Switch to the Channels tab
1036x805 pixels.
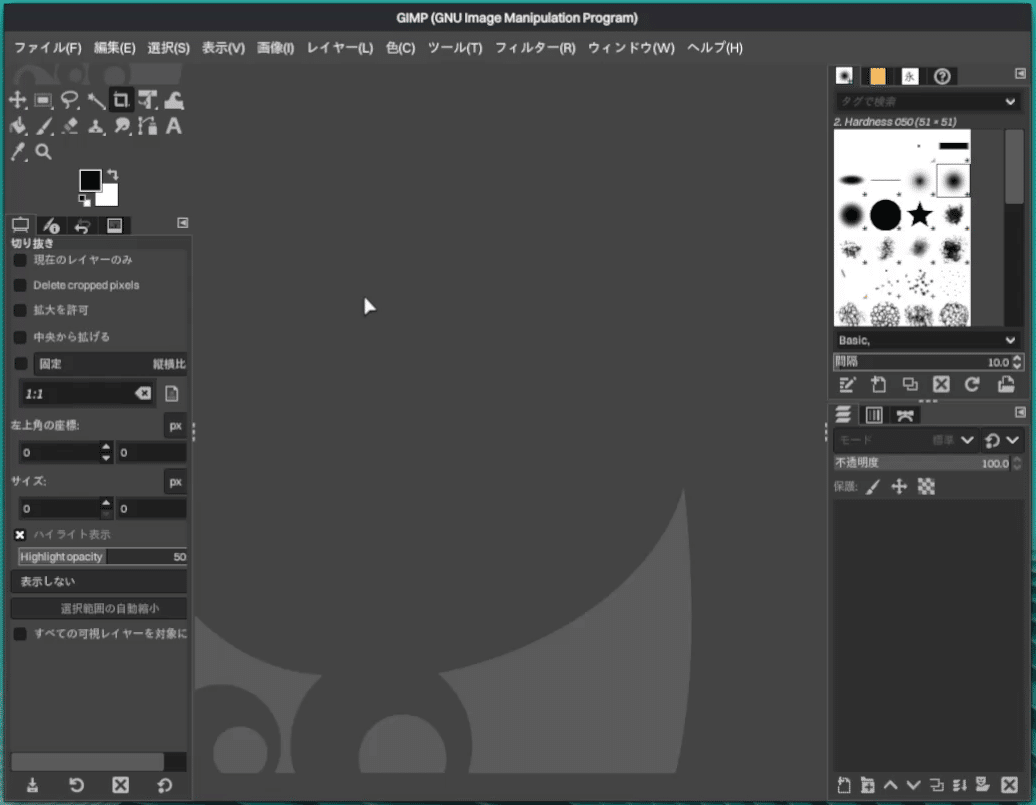(873, 415)
